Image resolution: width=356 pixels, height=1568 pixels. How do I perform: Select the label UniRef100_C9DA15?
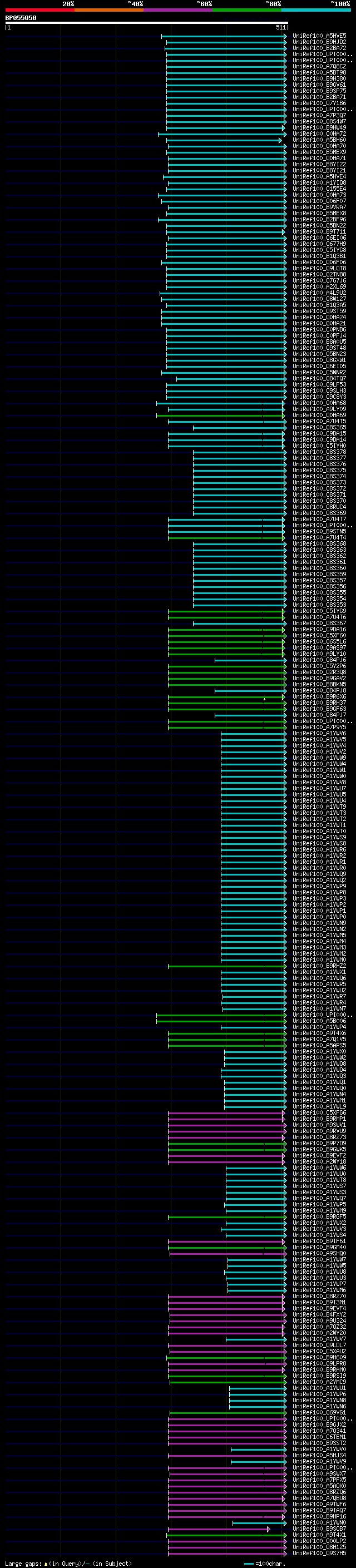point(319,433)
